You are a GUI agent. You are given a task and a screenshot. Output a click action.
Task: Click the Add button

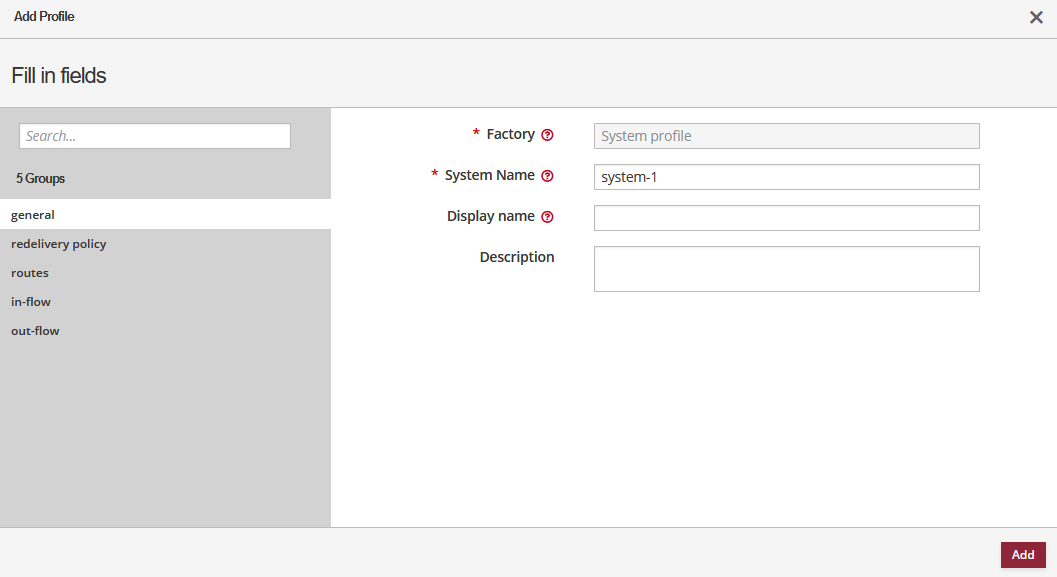click(1022, 554)
